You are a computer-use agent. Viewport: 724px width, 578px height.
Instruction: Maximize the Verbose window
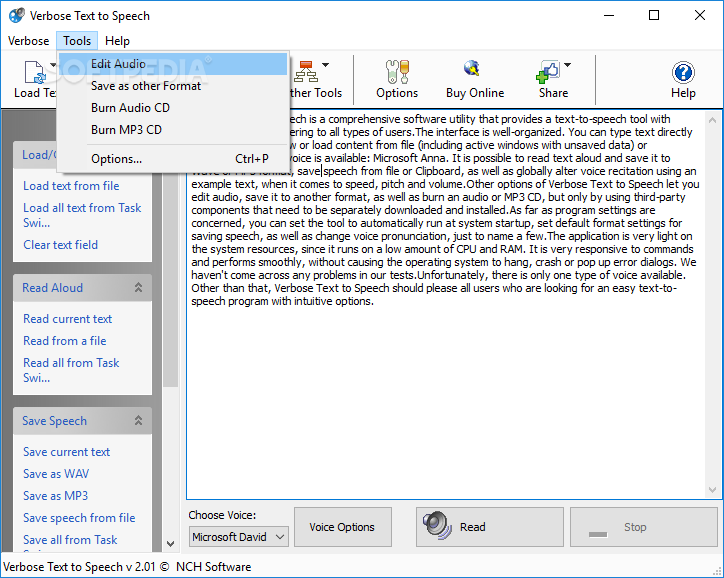click(654, 15)
